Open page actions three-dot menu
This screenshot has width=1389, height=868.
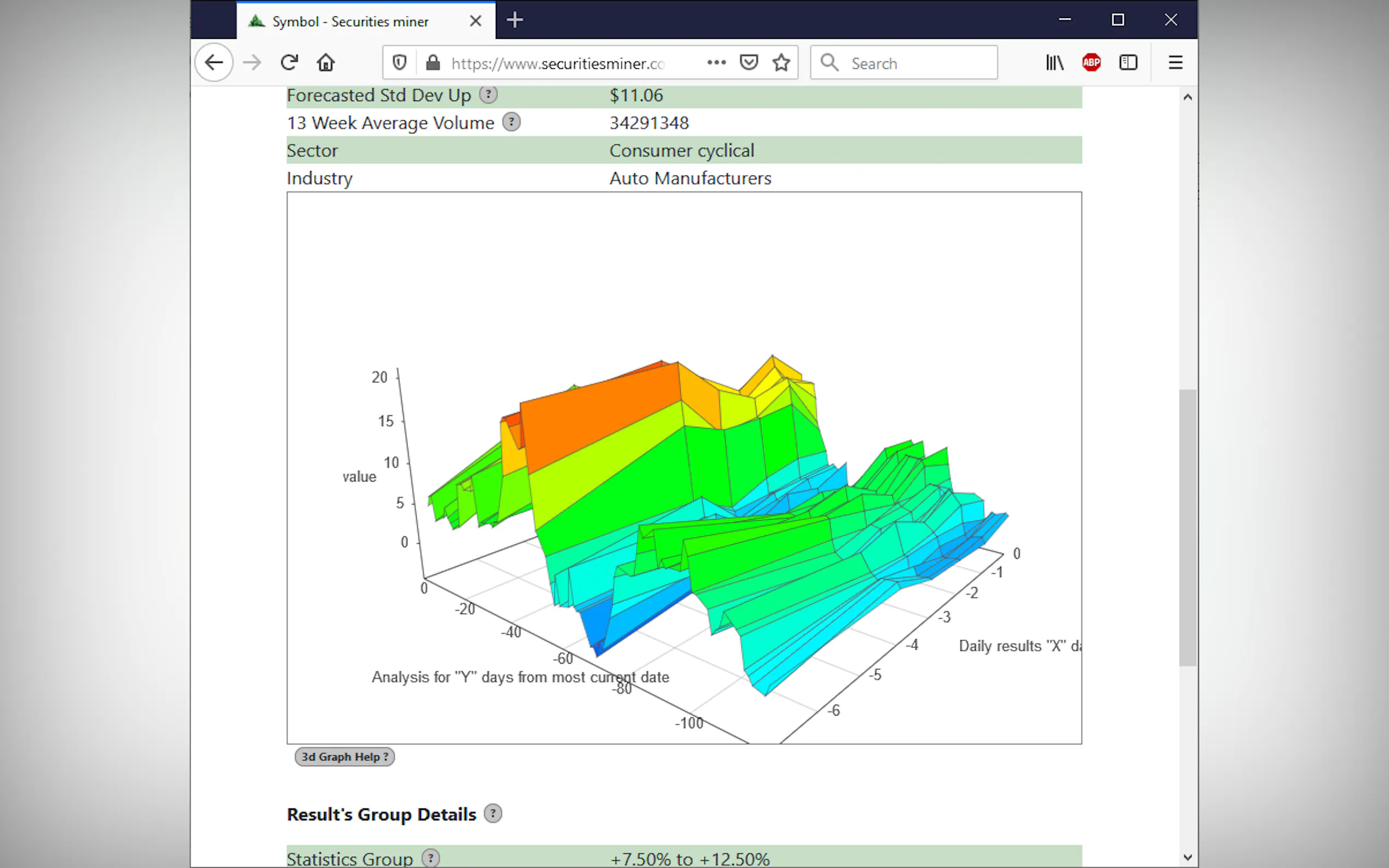click(x=716, y=62)
